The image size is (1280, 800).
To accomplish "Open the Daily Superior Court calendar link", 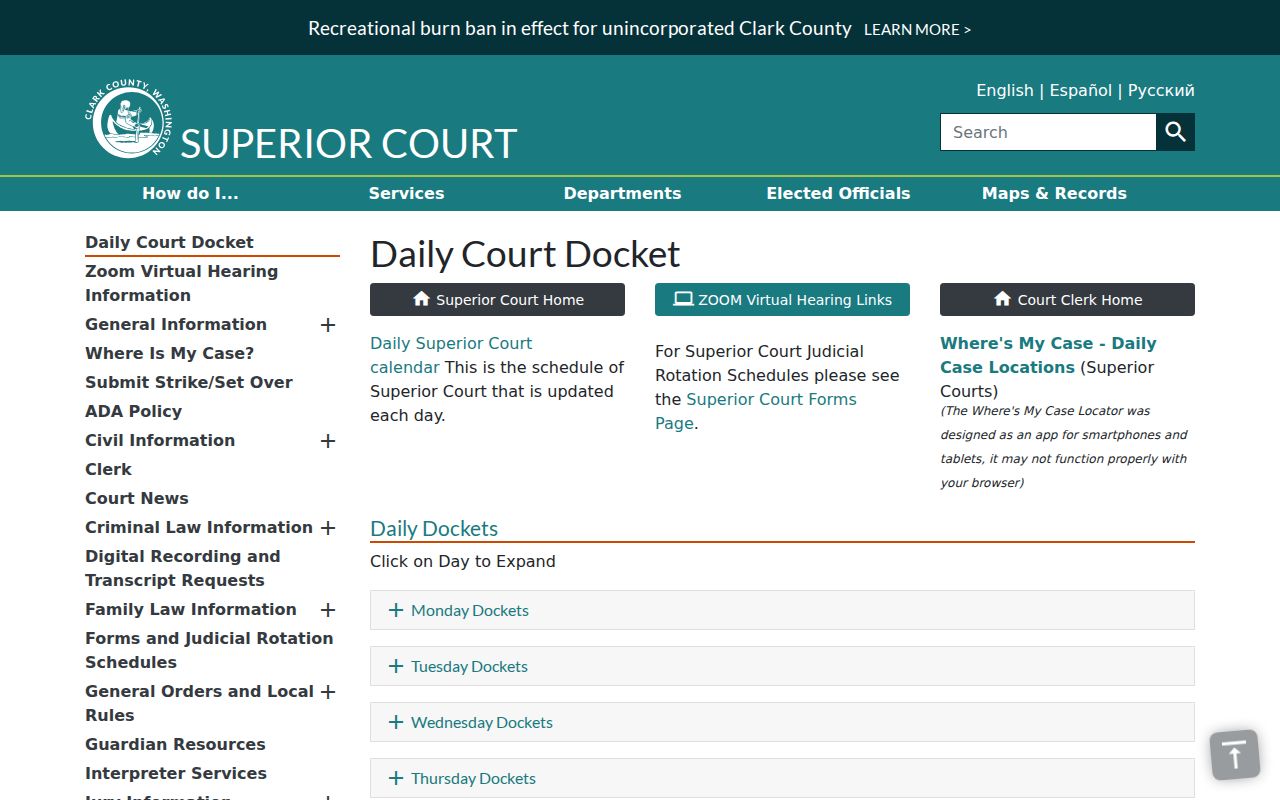I will coord(451,355).
